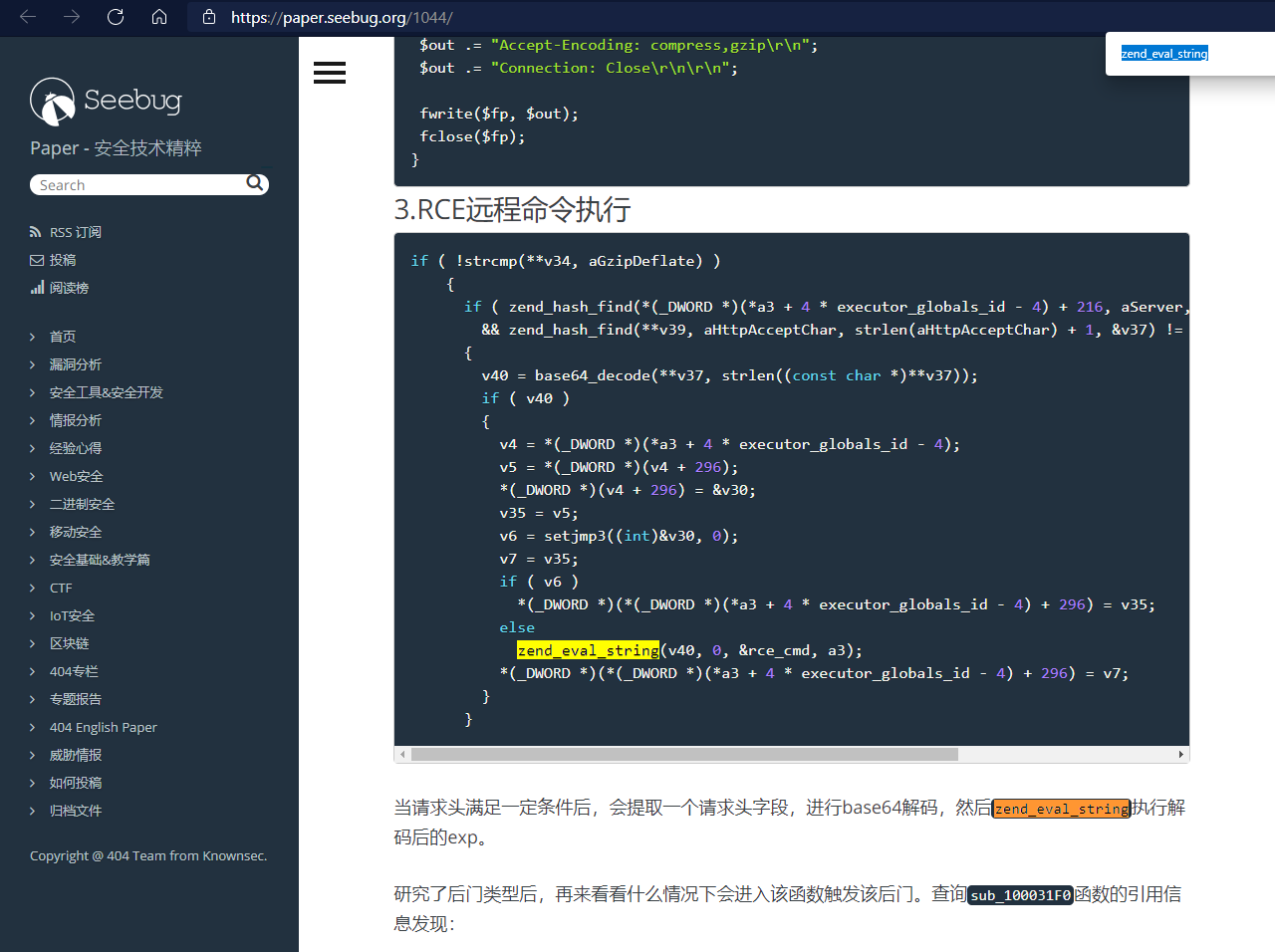Click the chevron next to 首页
This screenshot has width=1275, height=952.
pyautogui.click(x=33, y=337)
